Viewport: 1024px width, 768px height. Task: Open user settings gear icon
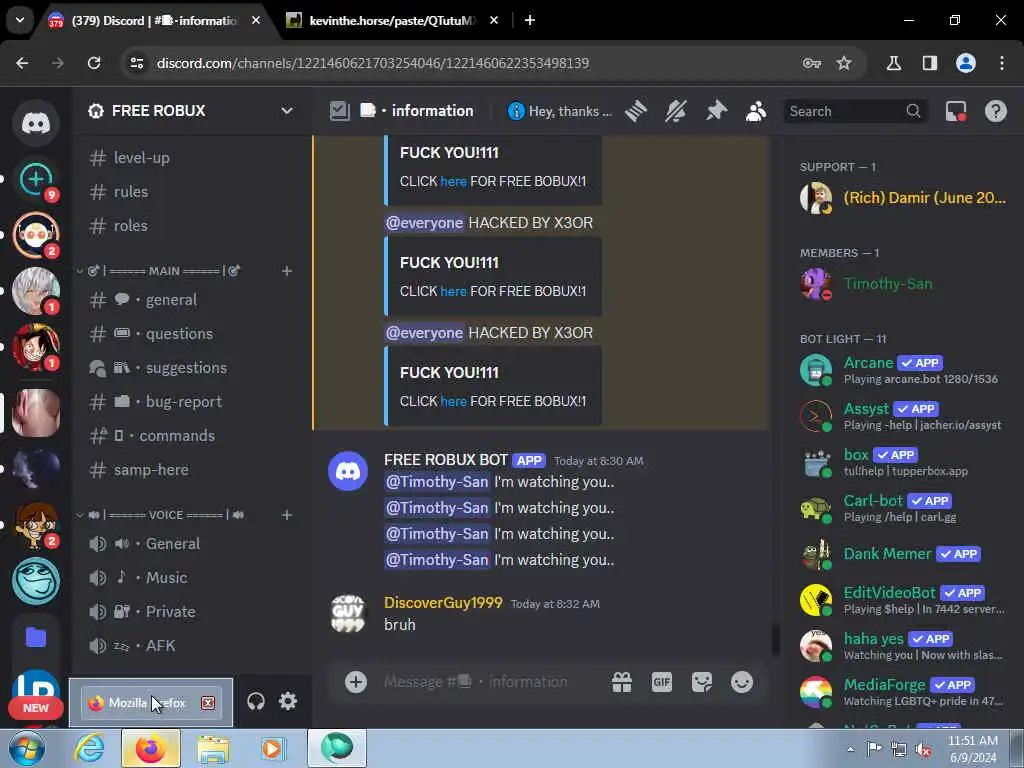pyautogui.click(x=288, y=701)
